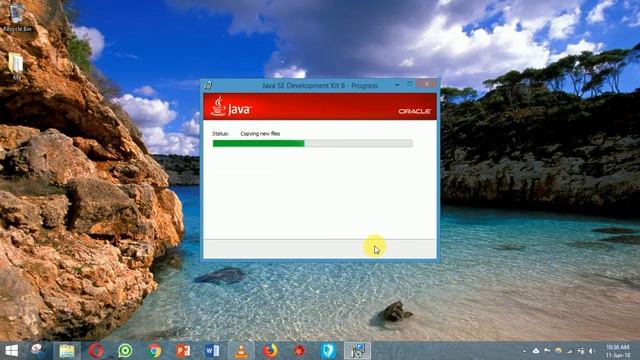Open the red splat icon in taskbar
Screen dimensions: 640x360
point(299,351)
